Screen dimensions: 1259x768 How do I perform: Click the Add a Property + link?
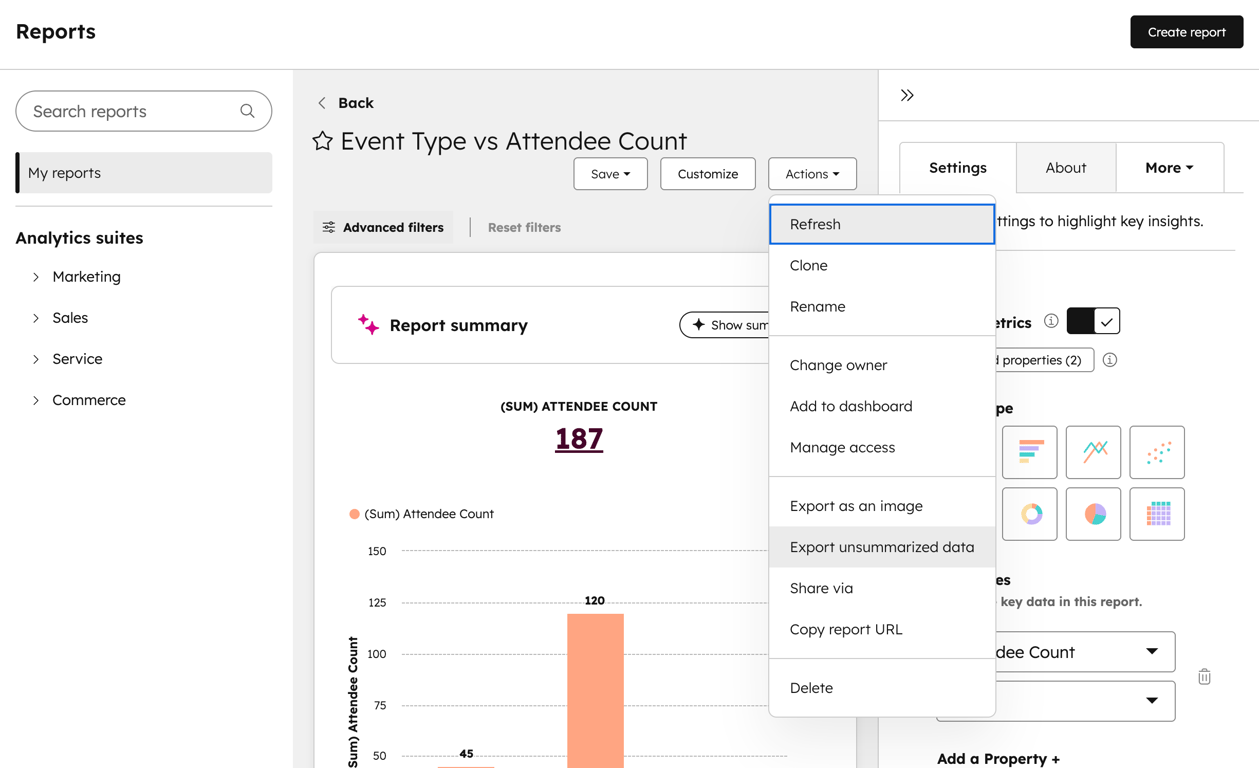point(998,759)
